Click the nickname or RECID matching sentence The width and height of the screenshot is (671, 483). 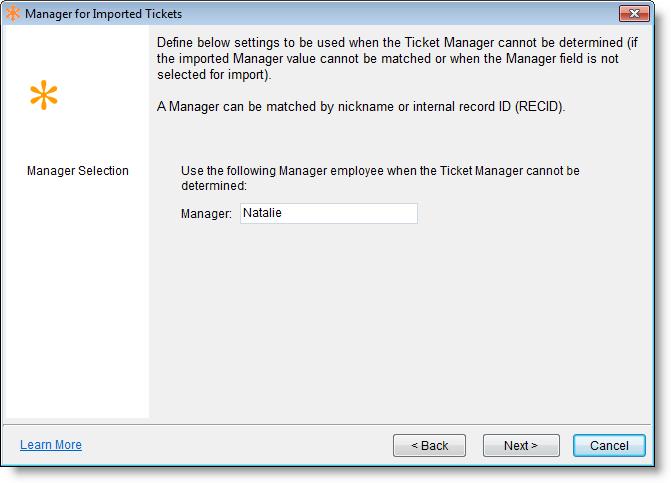coord(361,107)
